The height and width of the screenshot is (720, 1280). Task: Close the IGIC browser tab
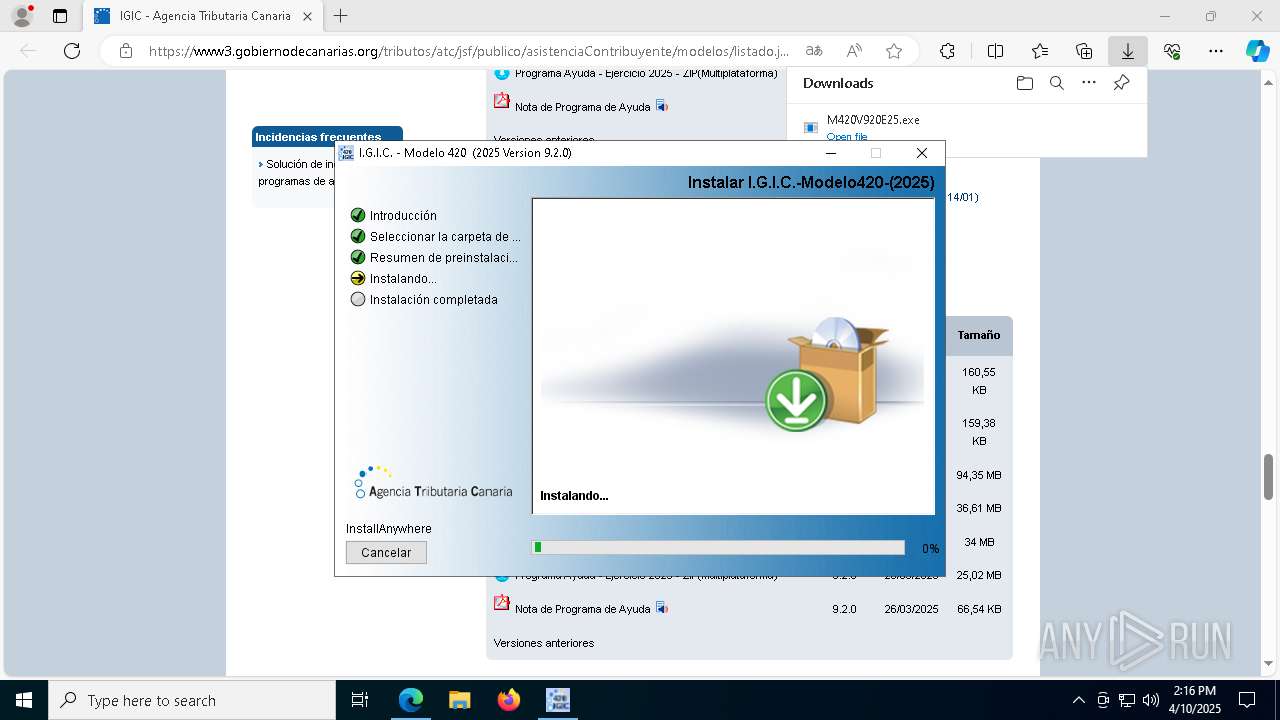click(x=308, y=16)
